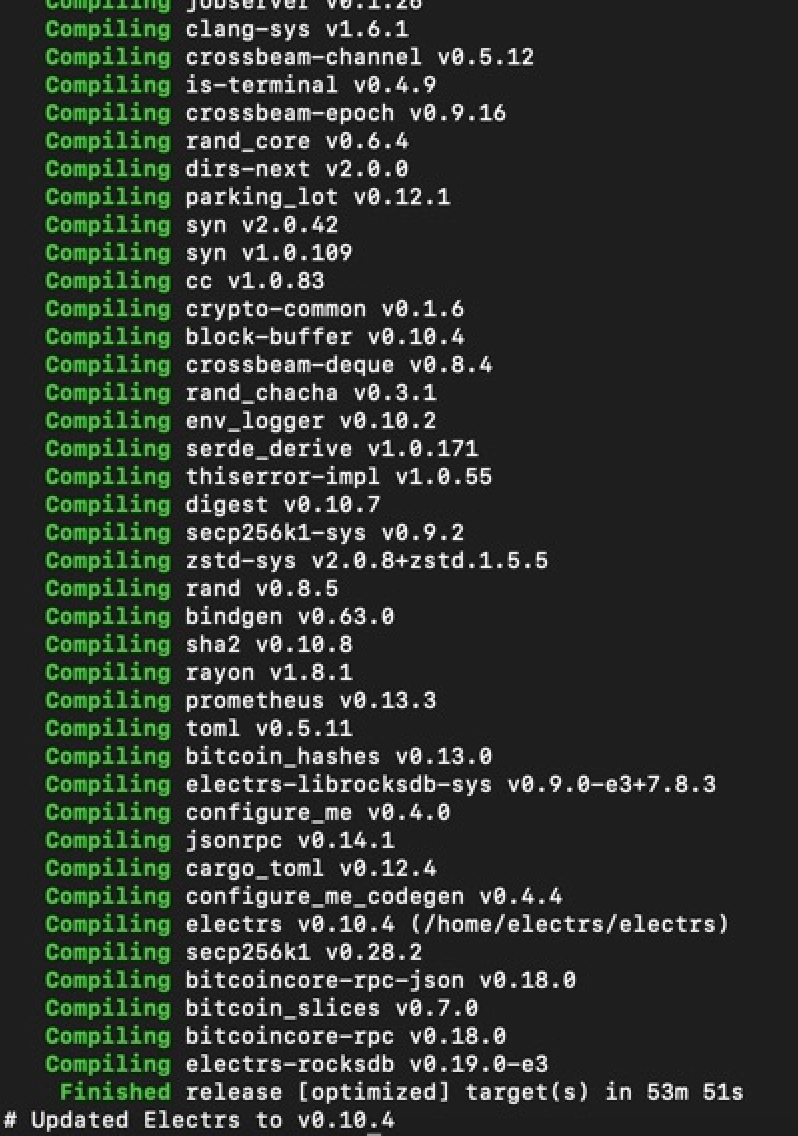The width and height of the screenshot is (798, 1136).
Task: Click on block-buffer v0.10.4 text
Action: pos(325,337)
